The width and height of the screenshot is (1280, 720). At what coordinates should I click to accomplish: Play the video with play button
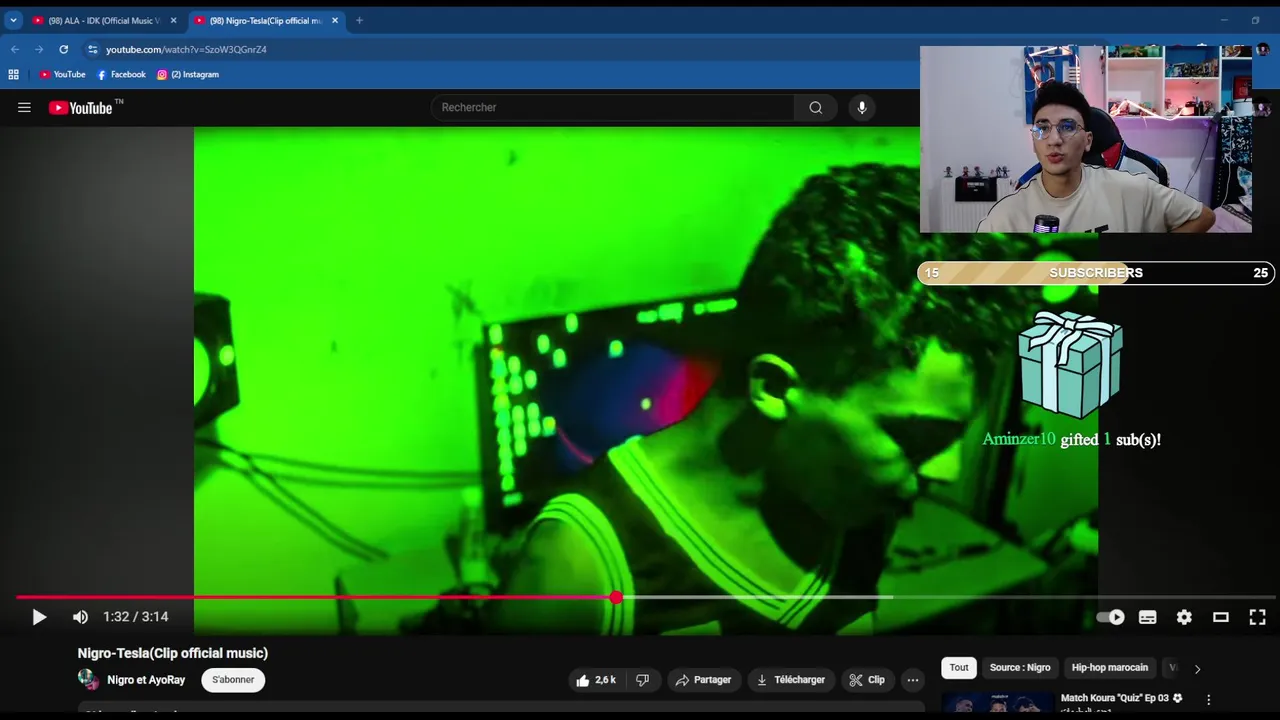[x=39, y=617]
